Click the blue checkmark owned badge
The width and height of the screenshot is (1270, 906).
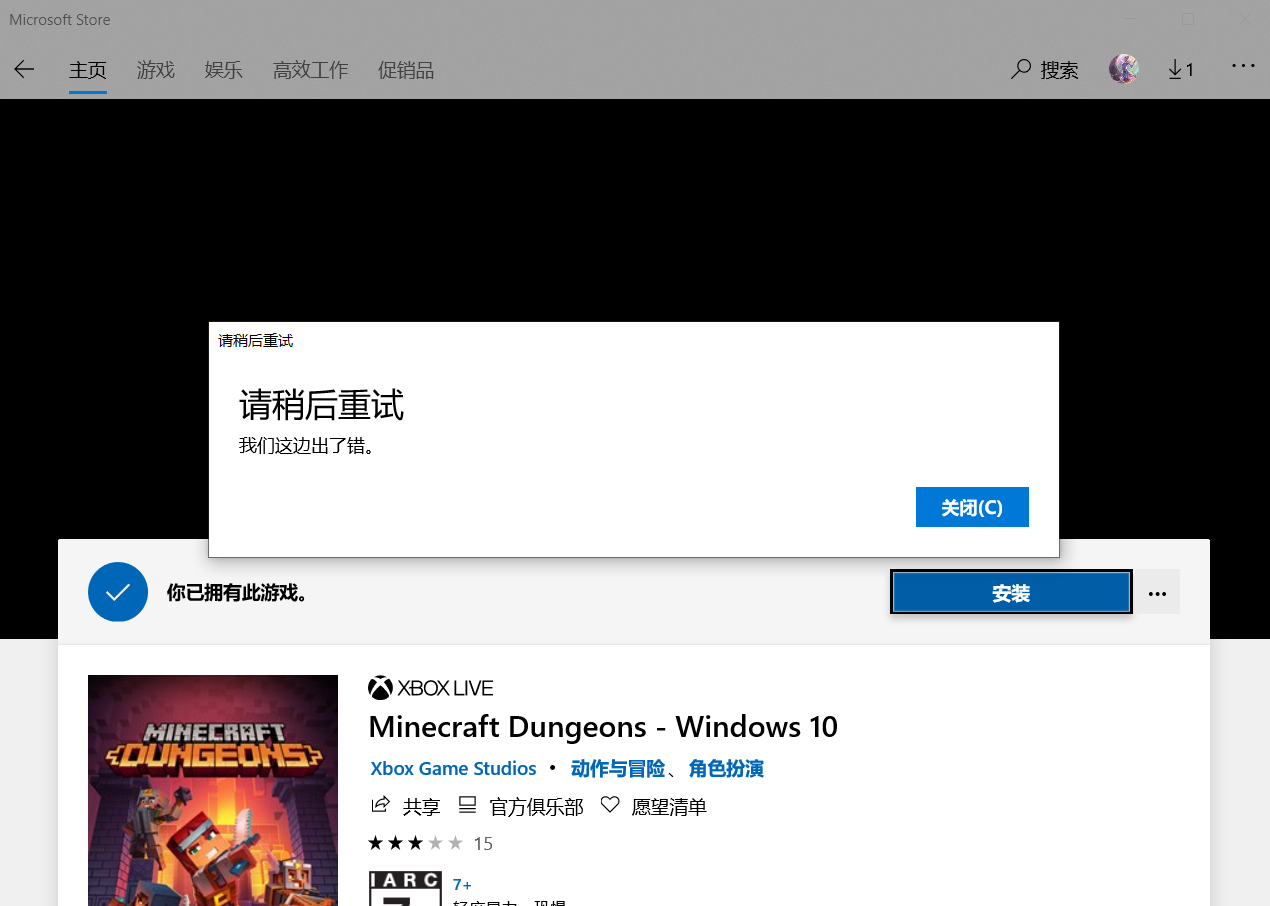(x=118, y=592)
